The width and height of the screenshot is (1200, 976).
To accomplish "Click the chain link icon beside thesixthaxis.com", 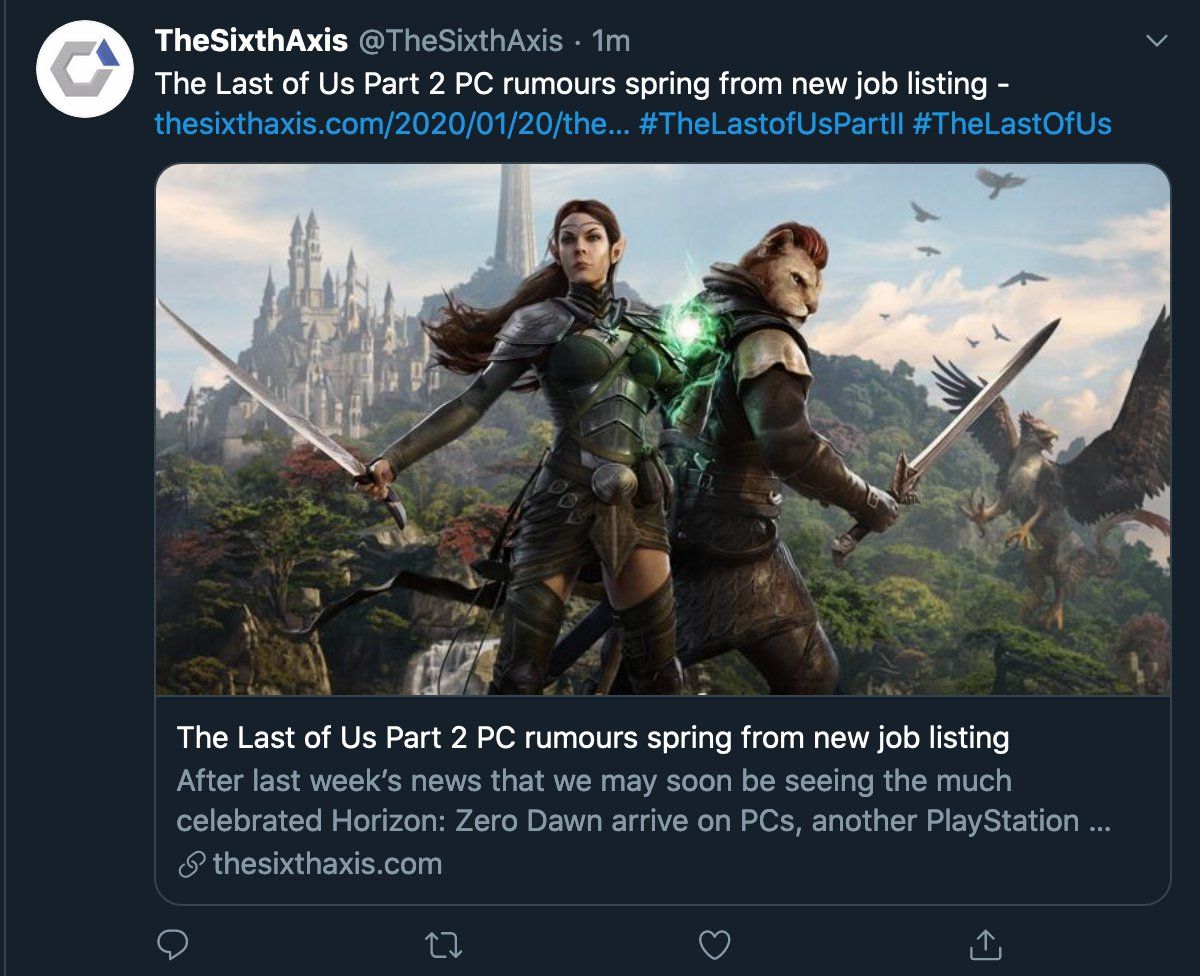I will (x=192, y=864).
